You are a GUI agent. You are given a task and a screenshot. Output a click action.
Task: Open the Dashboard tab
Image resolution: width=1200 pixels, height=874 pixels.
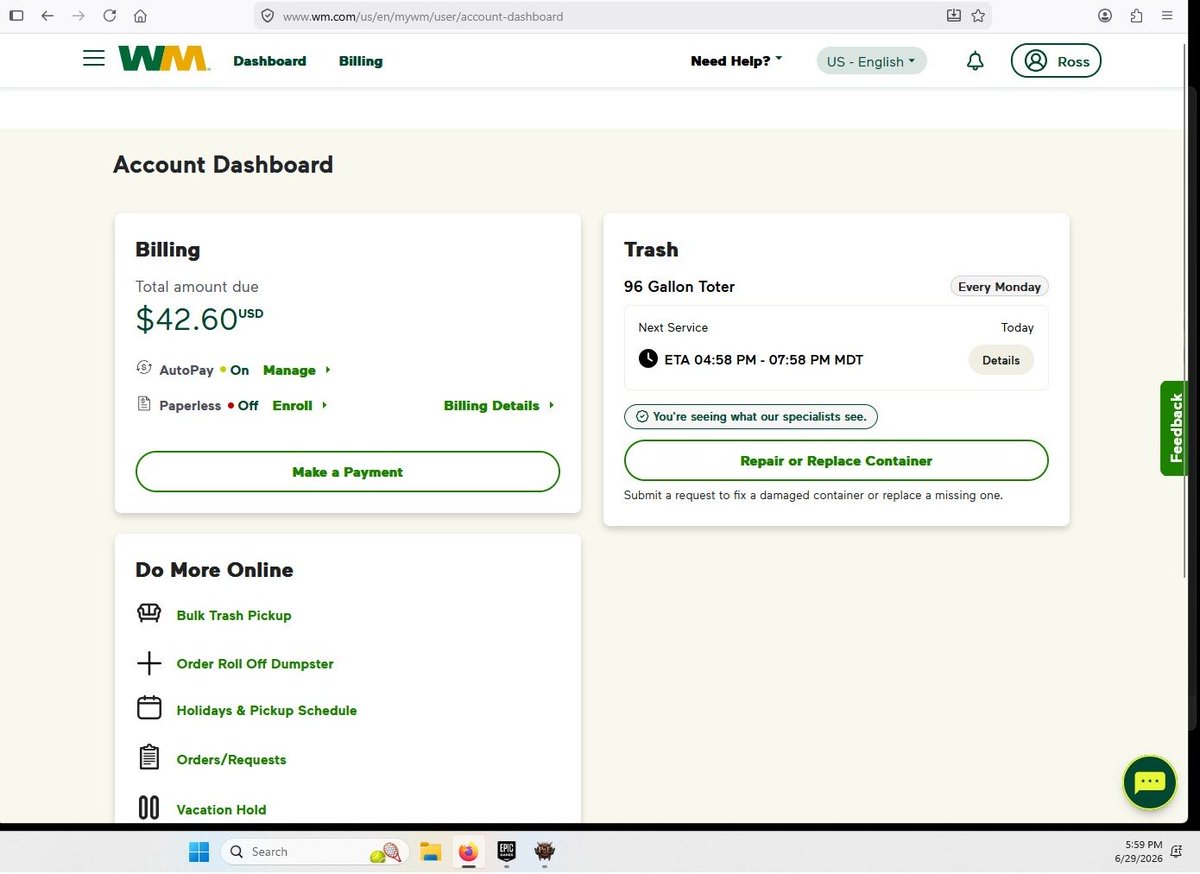point(270,61)
